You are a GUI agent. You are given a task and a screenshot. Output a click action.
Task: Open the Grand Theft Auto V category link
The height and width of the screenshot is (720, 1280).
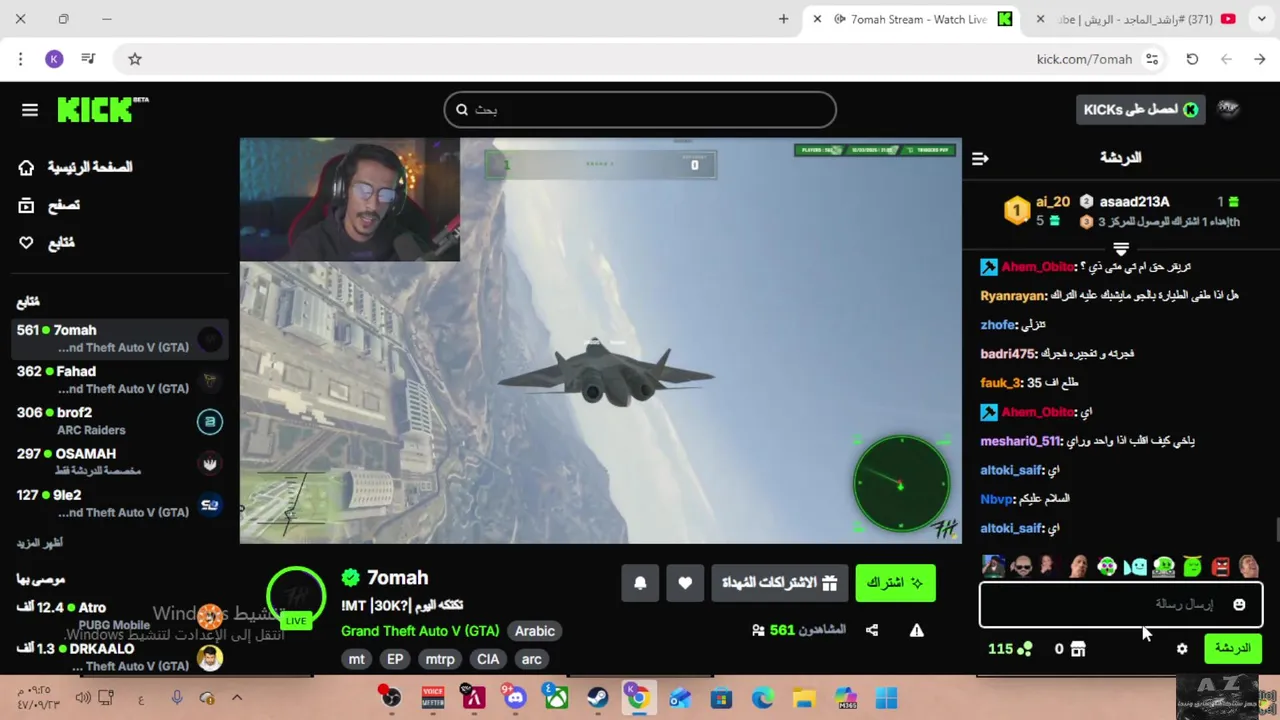coord(420,631)
